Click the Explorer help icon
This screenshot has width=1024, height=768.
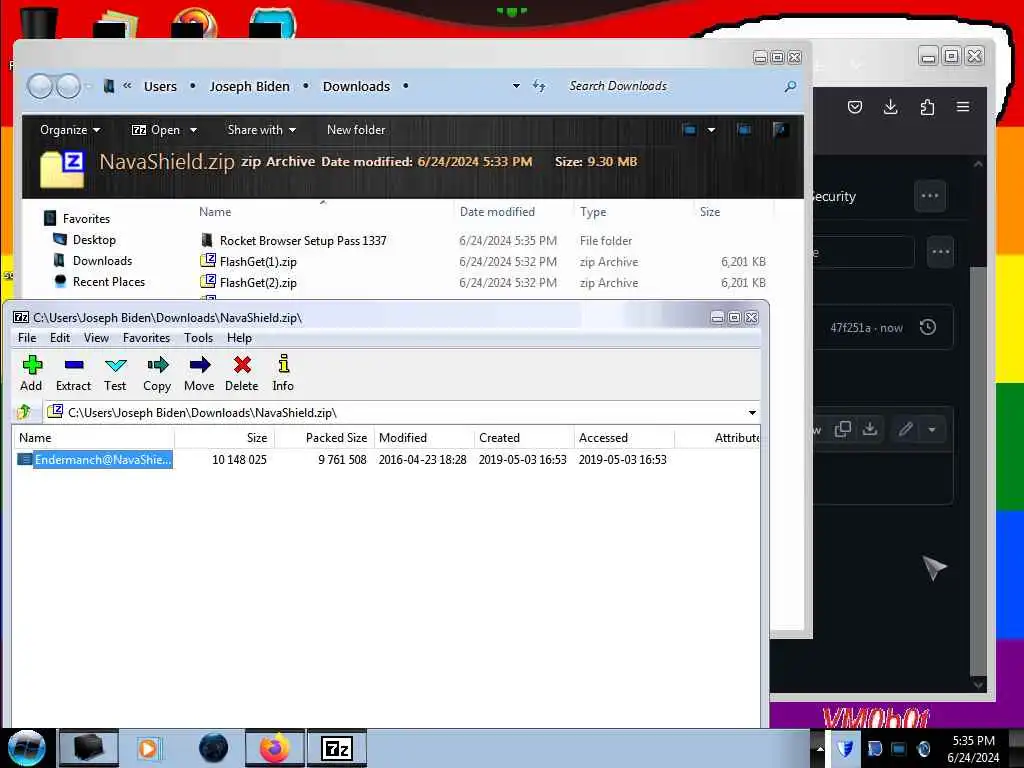click(x=780, y=129)
